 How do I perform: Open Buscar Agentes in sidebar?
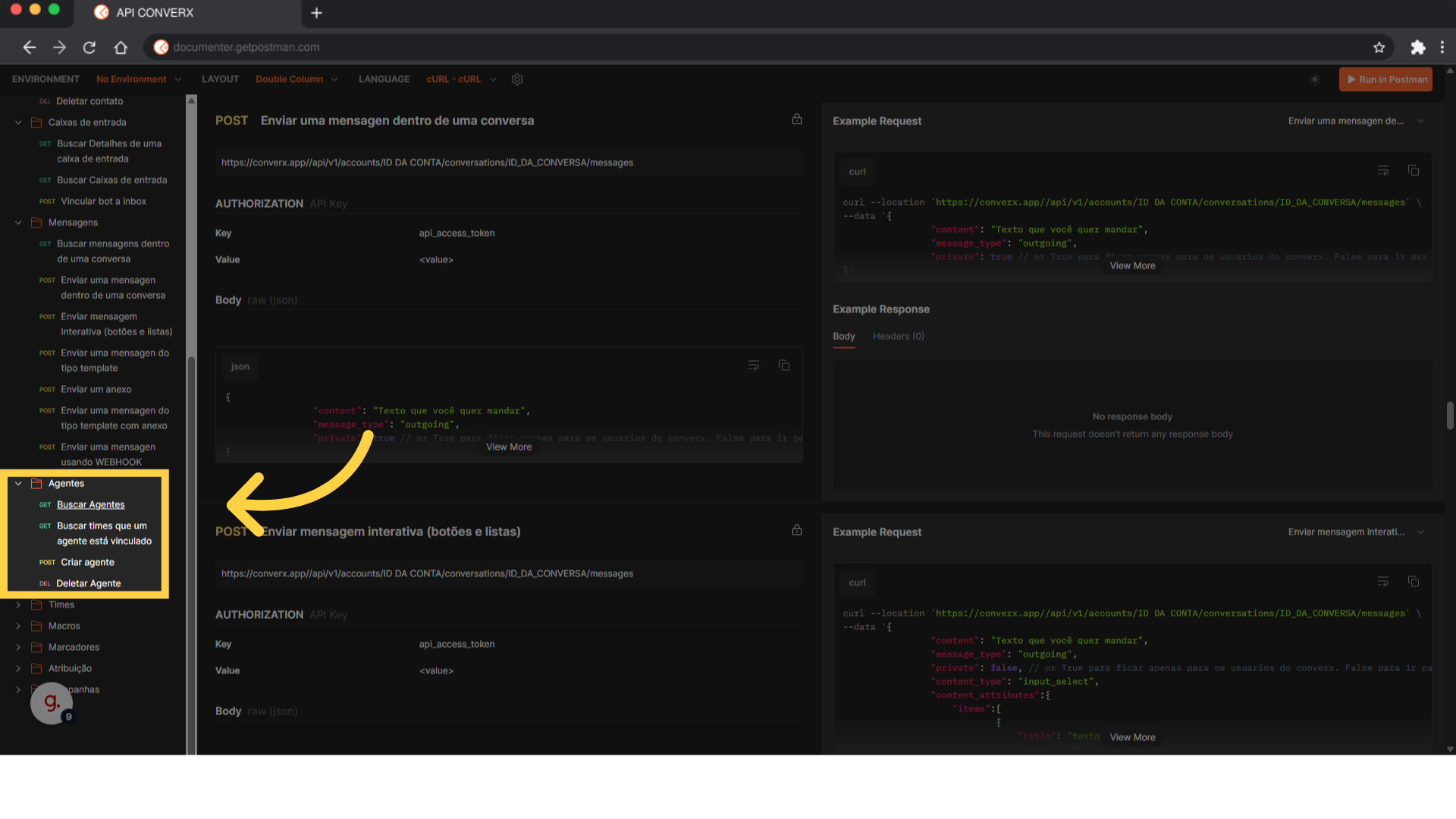(90, 504)
